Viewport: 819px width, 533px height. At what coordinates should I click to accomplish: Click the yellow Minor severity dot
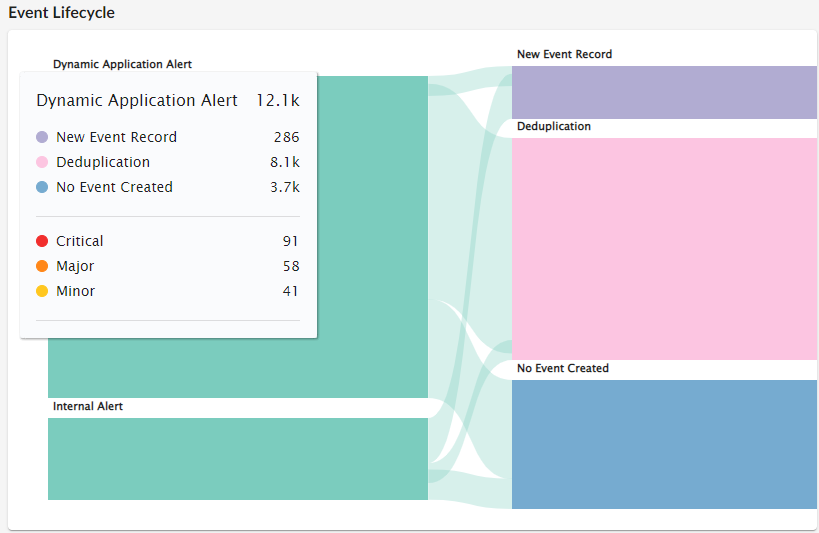point(42,291)
